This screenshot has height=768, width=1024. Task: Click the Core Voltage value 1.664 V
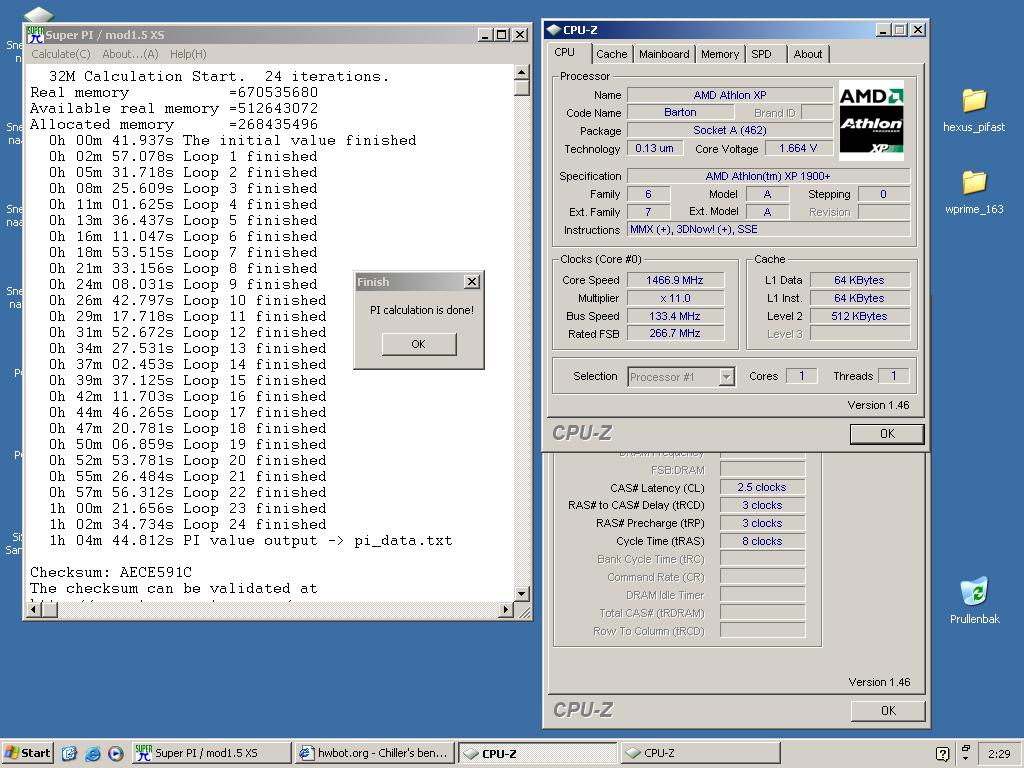click(x=798, y=148)
